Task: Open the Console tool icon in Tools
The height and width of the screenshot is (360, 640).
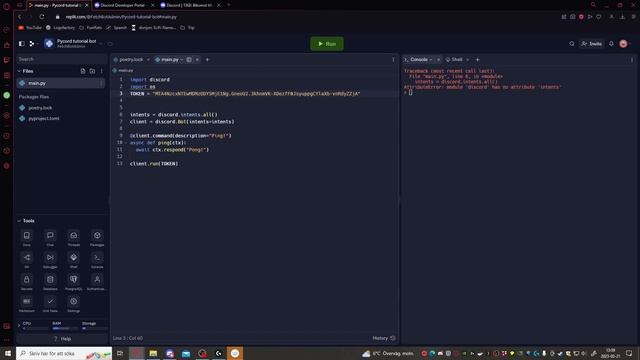Action: click(x=97, y=258)
